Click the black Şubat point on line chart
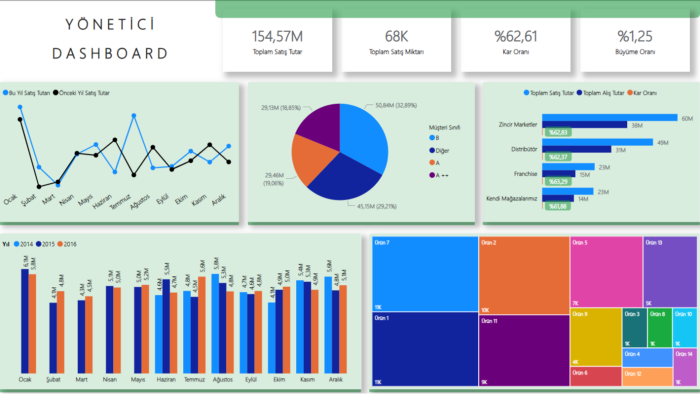This screenshot has height=394, width=700. pyautogui.click(x=39, y=187)
